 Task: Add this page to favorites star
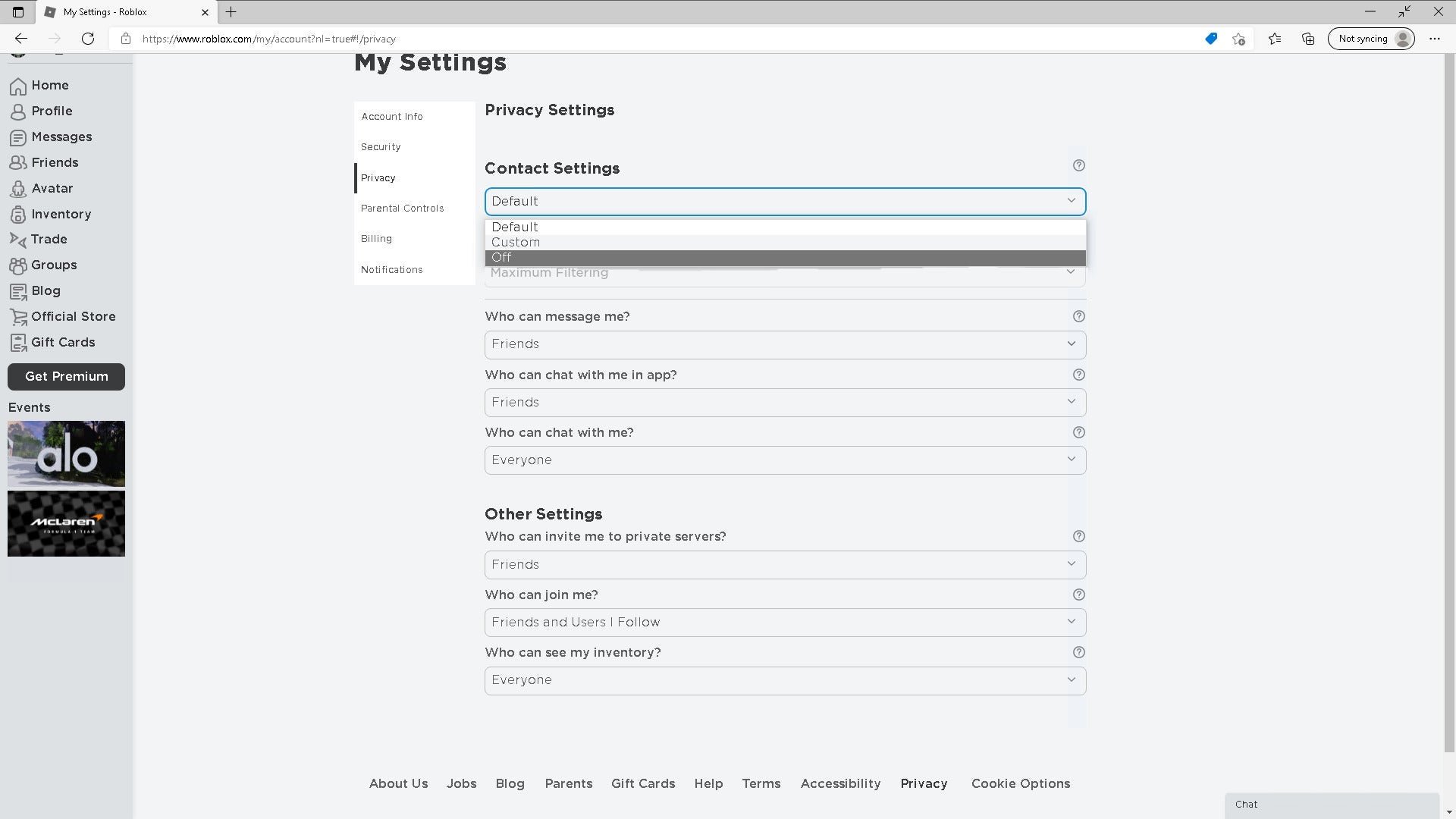1239,39
